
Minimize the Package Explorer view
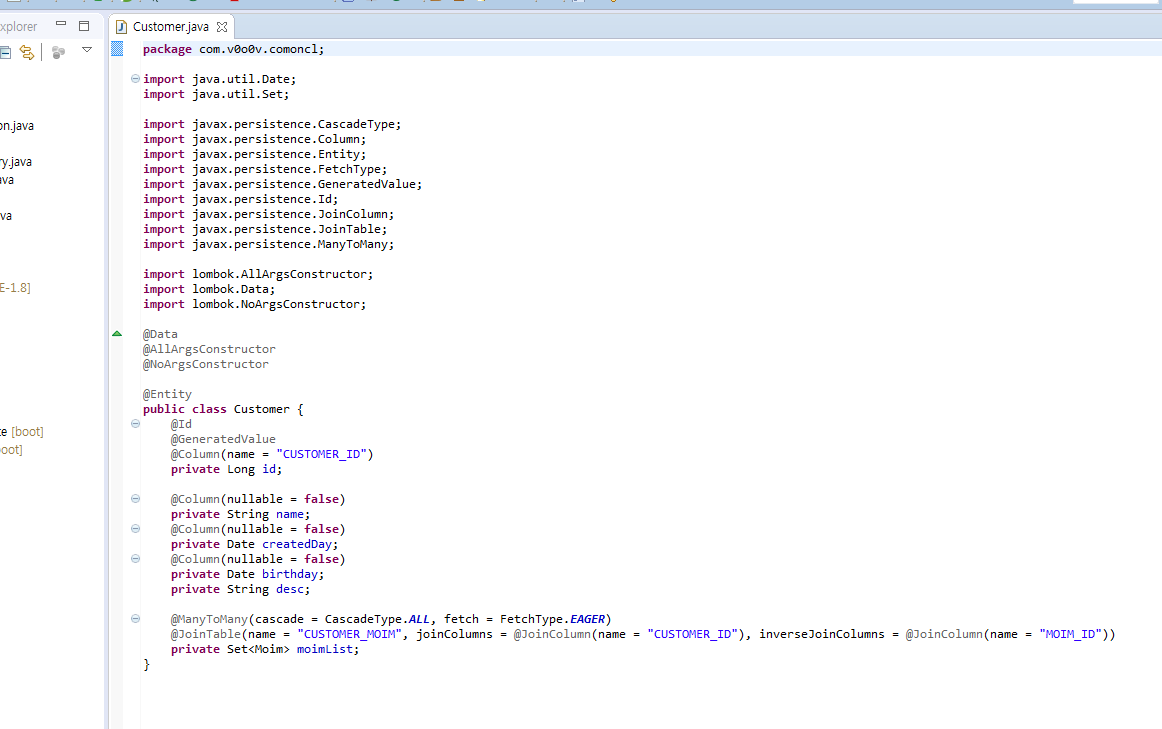click(61, 24)
